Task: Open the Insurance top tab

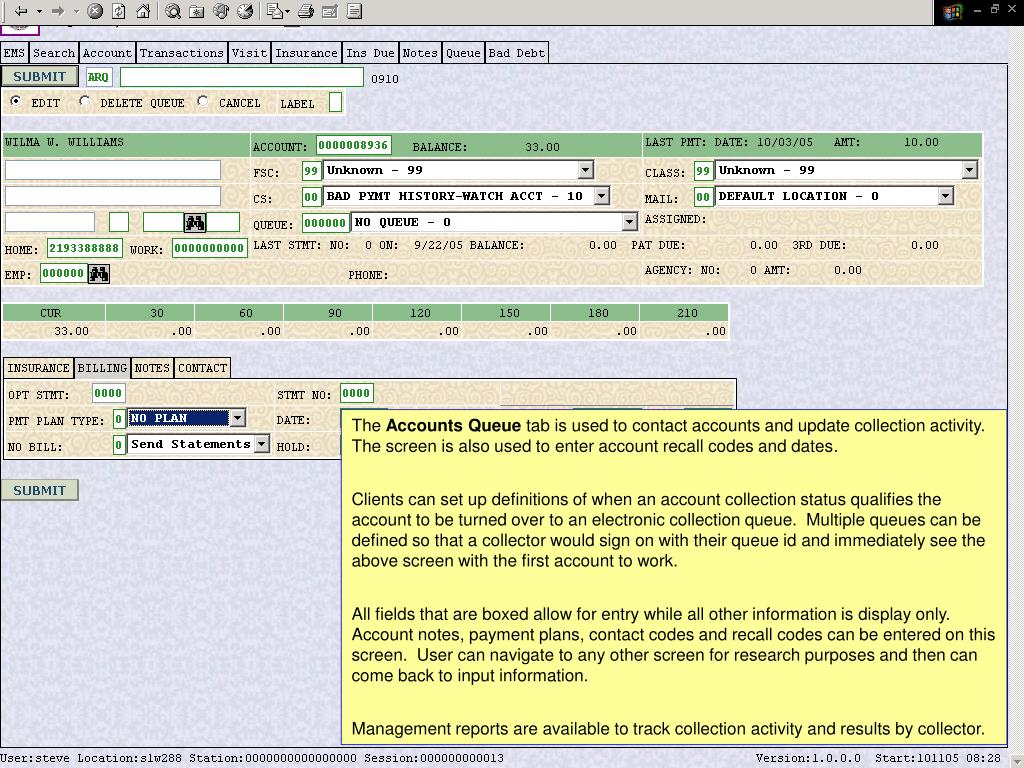Action: [306, 53]
